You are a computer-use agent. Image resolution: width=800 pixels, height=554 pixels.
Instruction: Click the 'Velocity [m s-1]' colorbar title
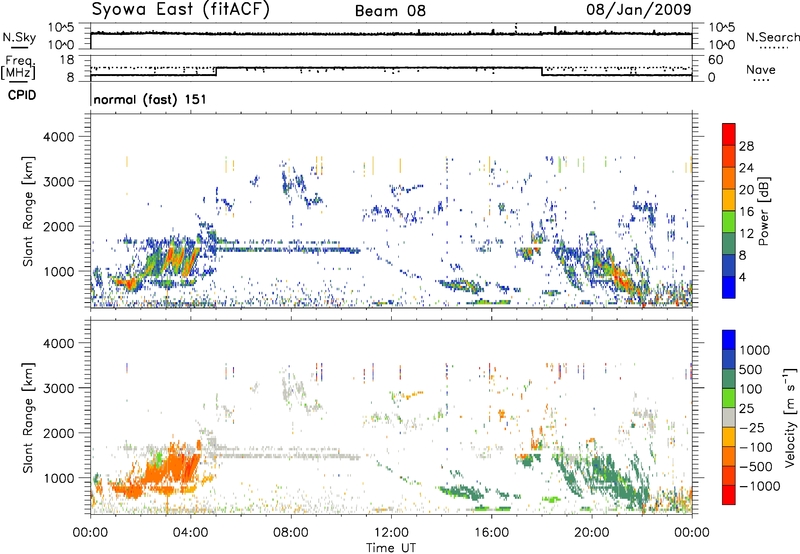[x=790, y=417]
